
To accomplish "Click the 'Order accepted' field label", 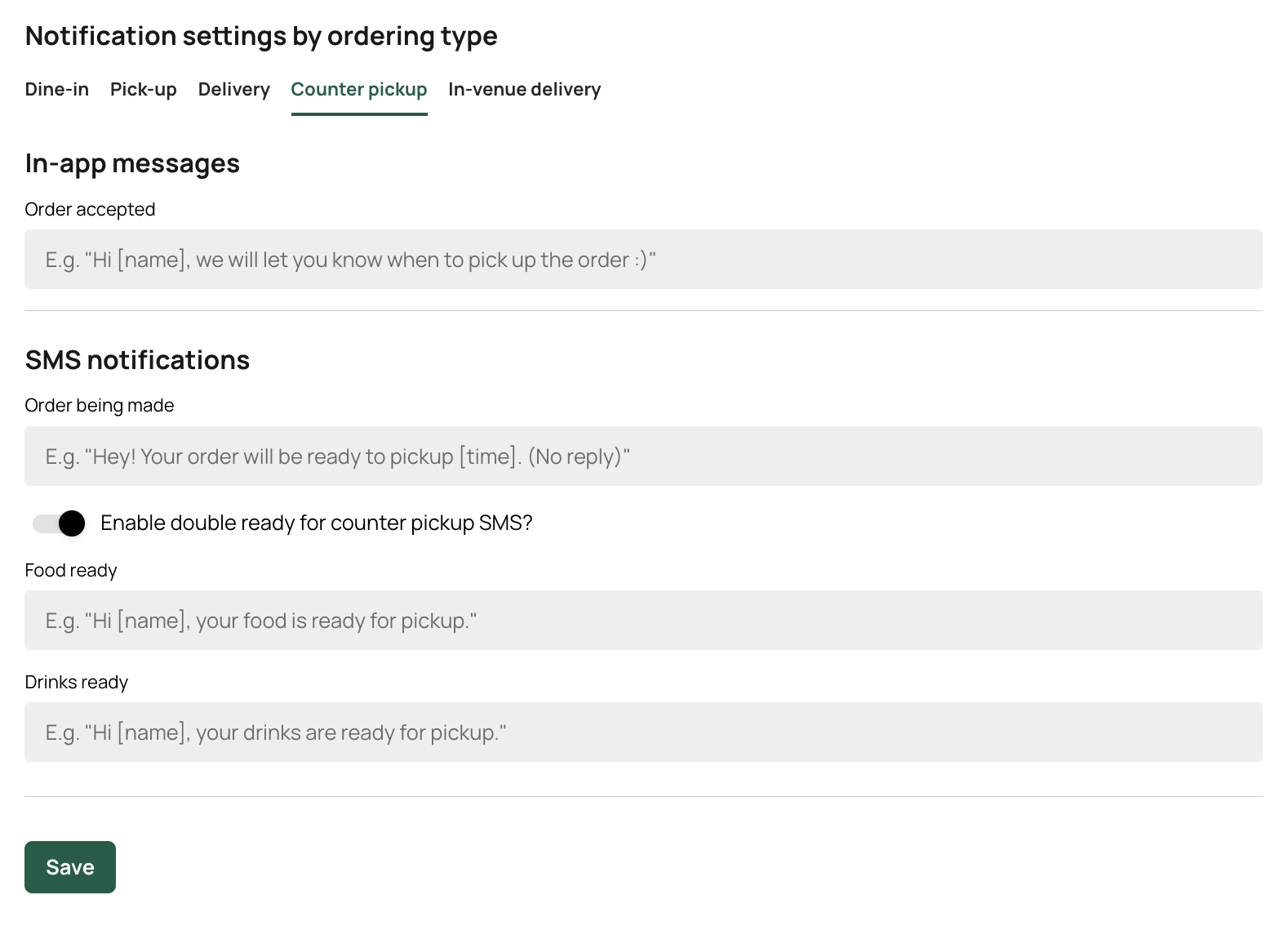I will [90, 210].
